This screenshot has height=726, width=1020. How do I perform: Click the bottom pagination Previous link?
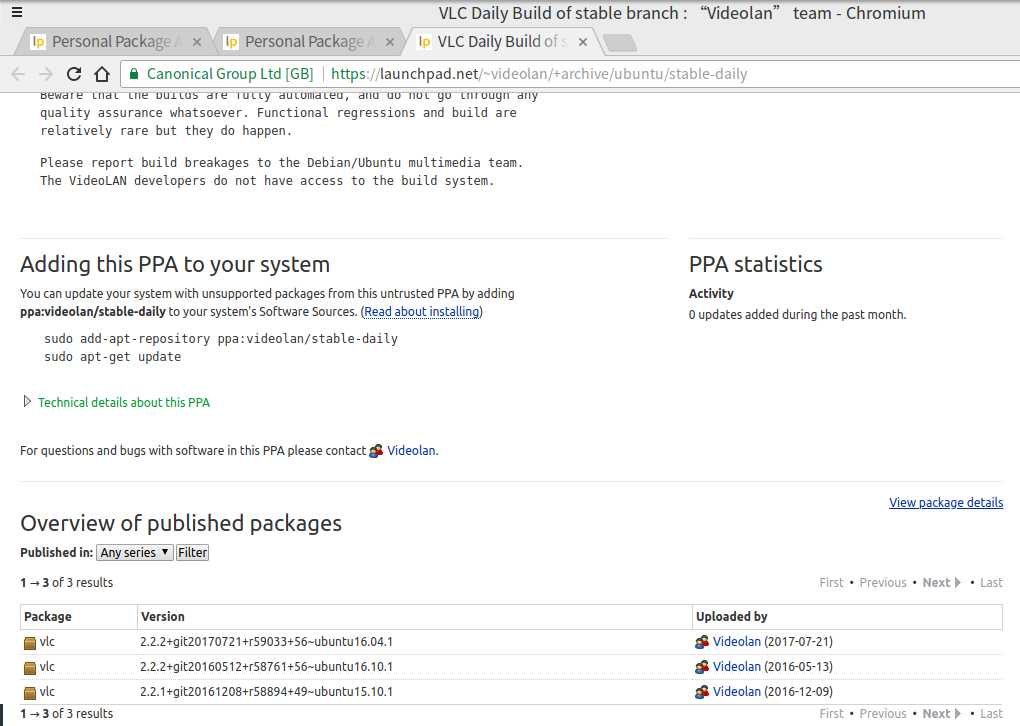click(883, 714)
